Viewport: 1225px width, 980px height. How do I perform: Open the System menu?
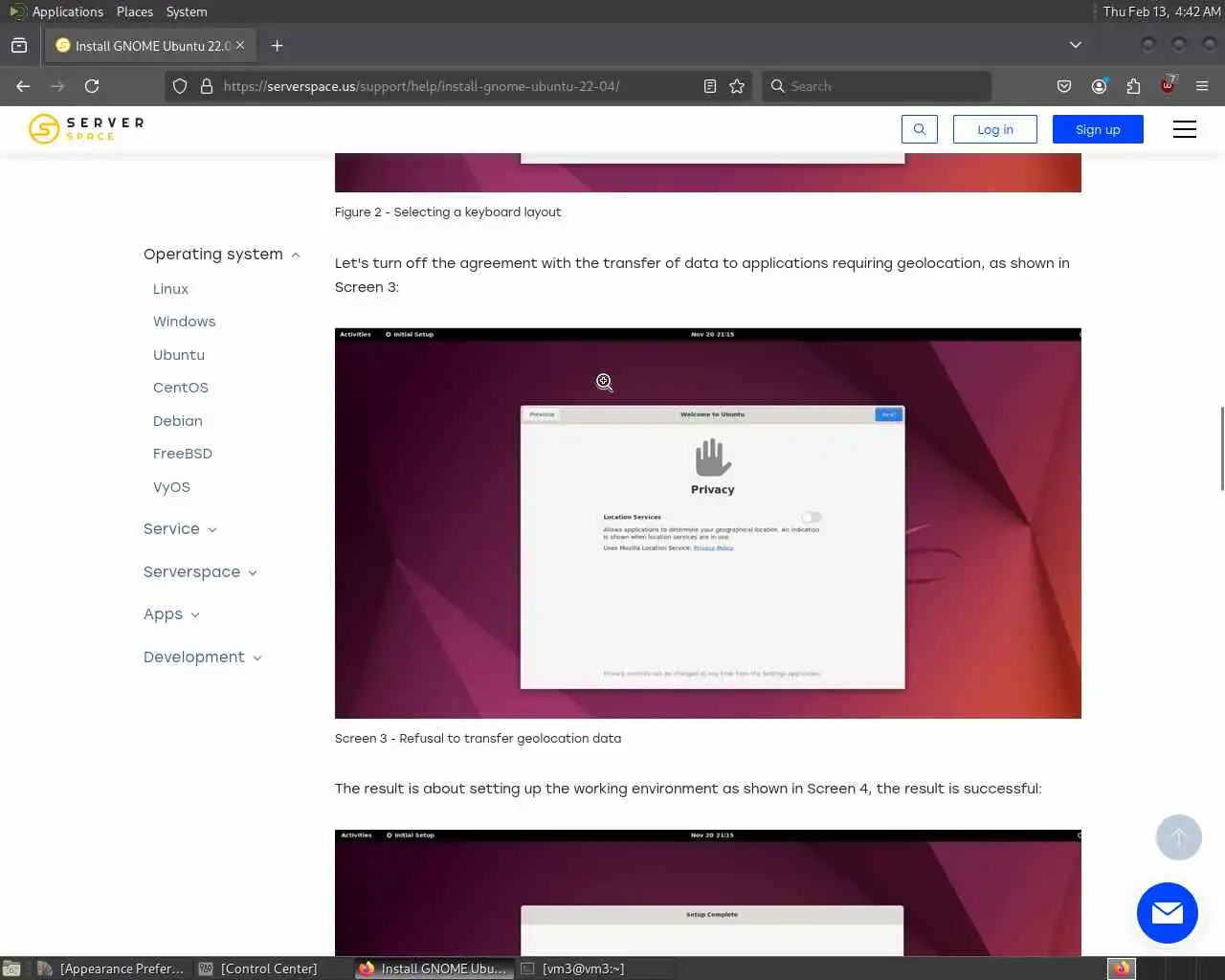click(x=187, y=11)
